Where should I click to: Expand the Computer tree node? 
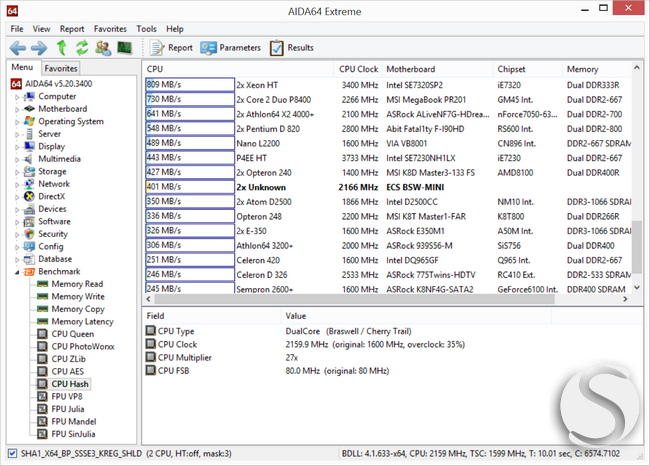pyautogui.click(x=17, y=97)
